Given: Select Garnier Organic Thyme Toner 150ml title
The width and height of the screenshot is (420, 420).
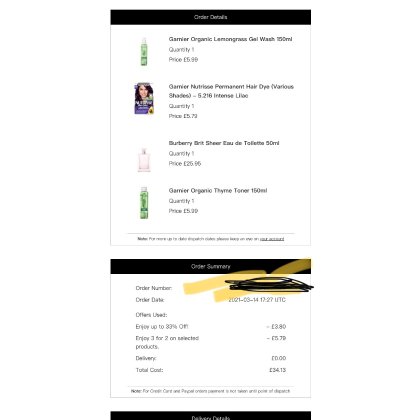Looking at the screenshot, I should pyautogui.click(x=218, y=191).
